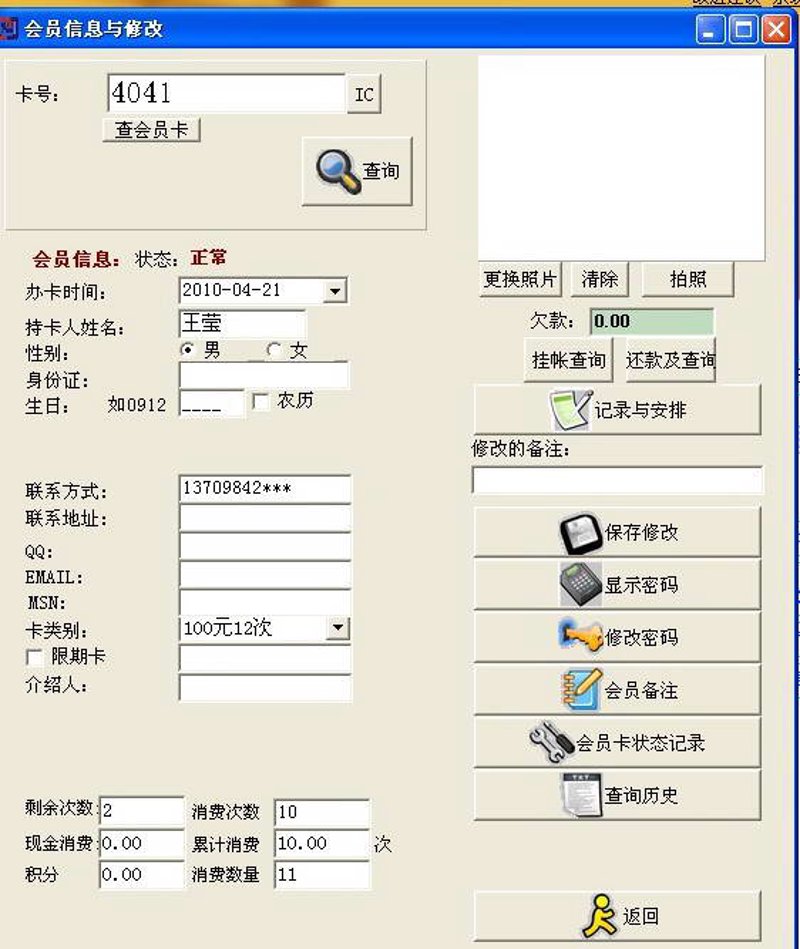Expand the 办卡时间 date dropdown
The image size is (800, 949).
click(x=335, y=291)
